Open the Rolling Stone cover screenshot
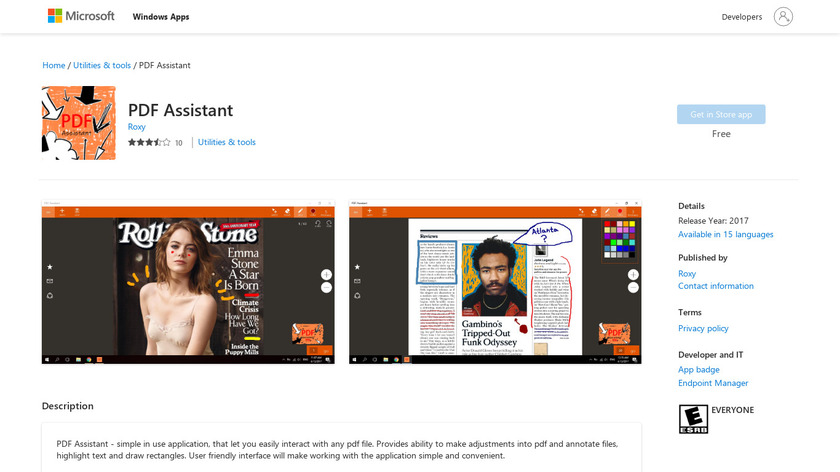The height and width of the screenshot is (472, 840). point(188,282)
